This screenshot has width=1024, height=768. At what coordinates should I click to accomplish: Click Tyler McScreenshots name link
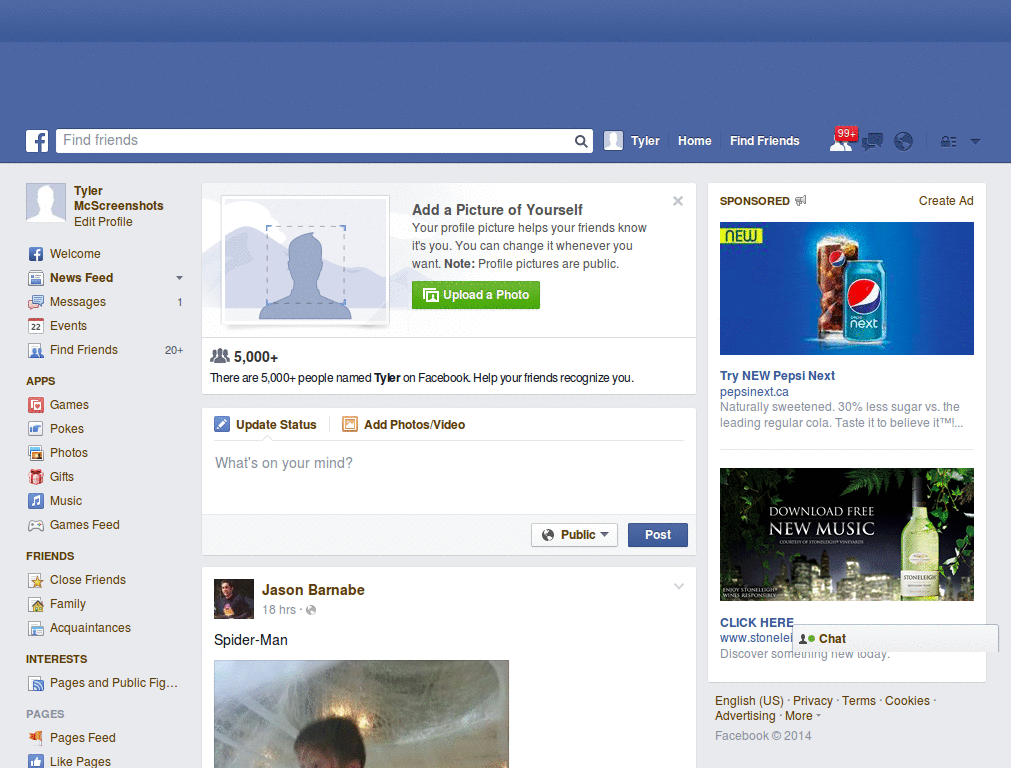(118, 198)
